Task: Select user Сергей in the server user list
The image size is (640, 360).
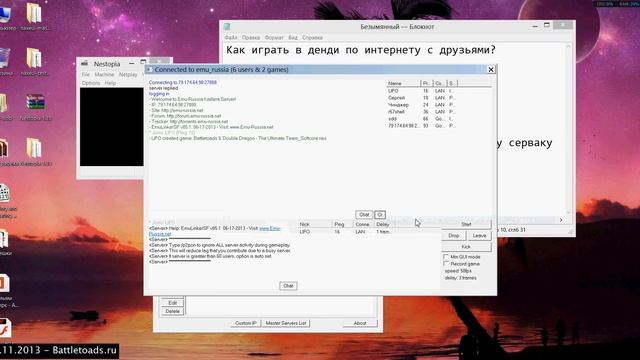Action: click(x=421, y=98)
